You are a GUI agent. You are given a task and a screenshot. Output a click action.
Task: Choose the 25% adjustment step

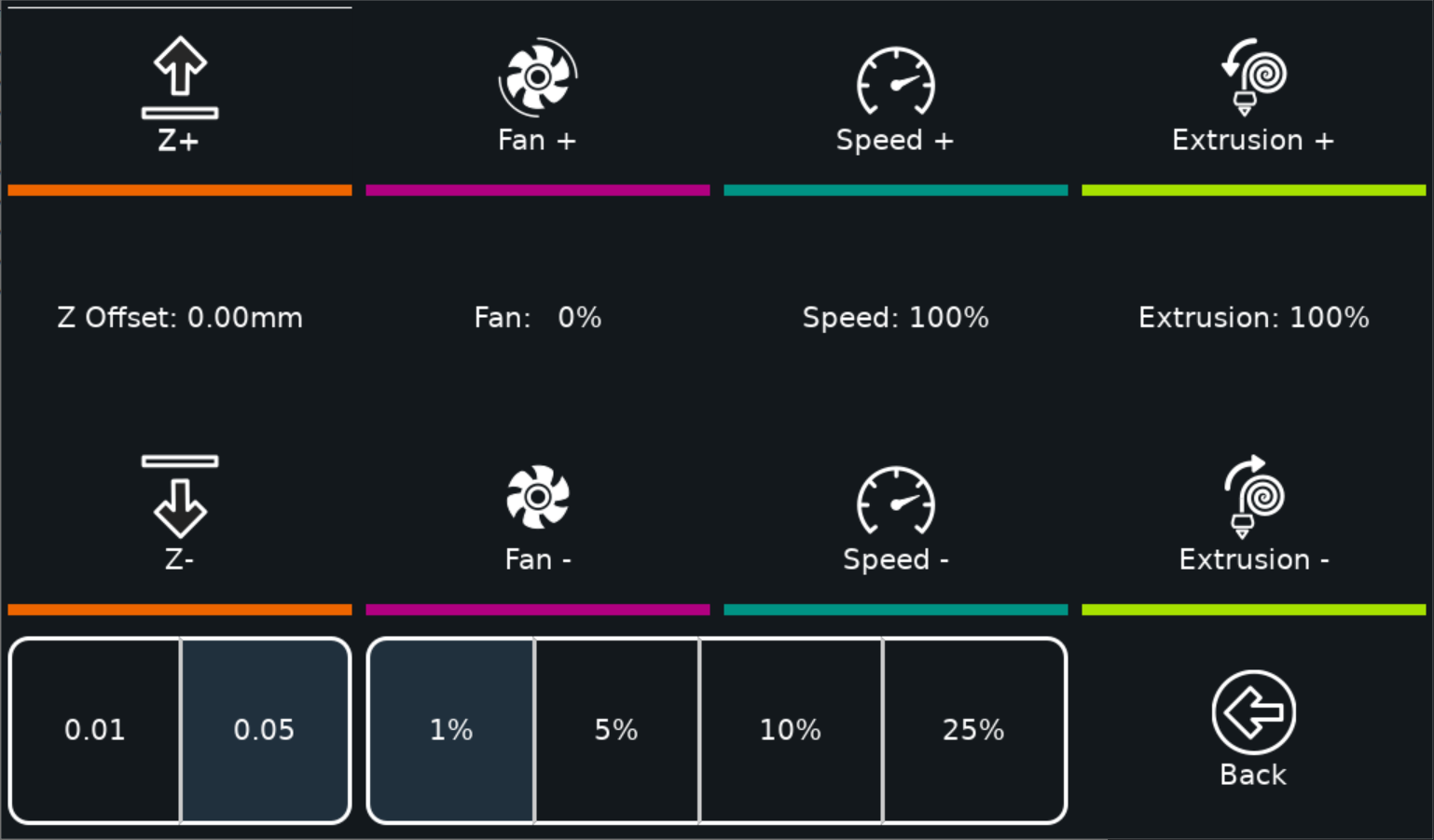973,730
